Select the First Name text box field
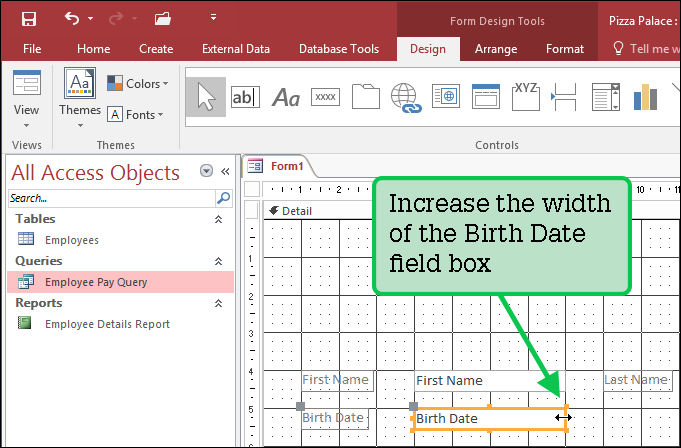 (489, 381)
